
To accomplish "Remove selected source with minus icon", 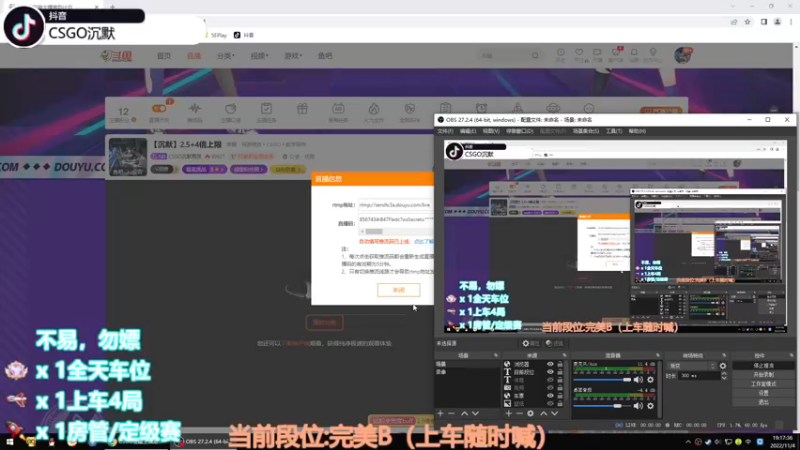I will pyautogui.click(x=519, y=413).
